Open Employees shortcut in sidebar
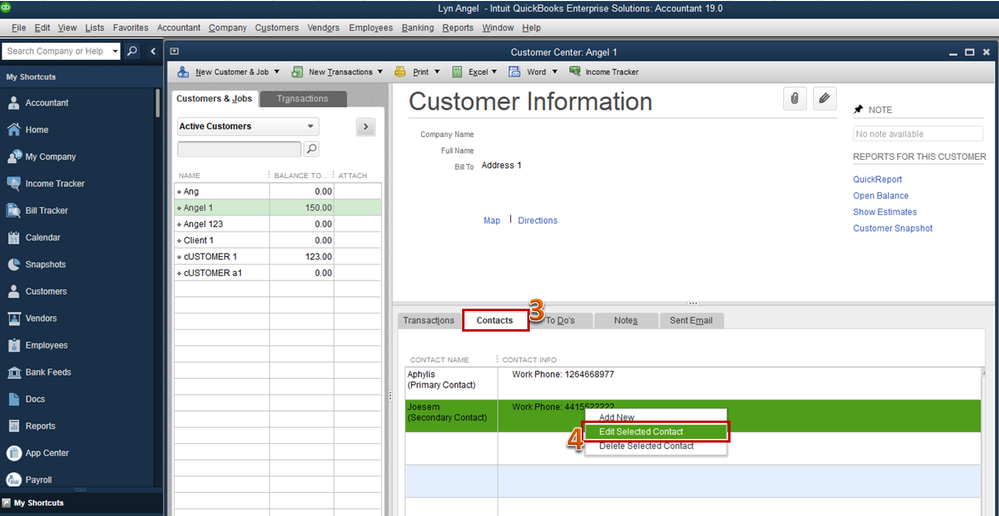Viewport: 999px width, 516px height. pyautogui.click(x=47, y=345)
